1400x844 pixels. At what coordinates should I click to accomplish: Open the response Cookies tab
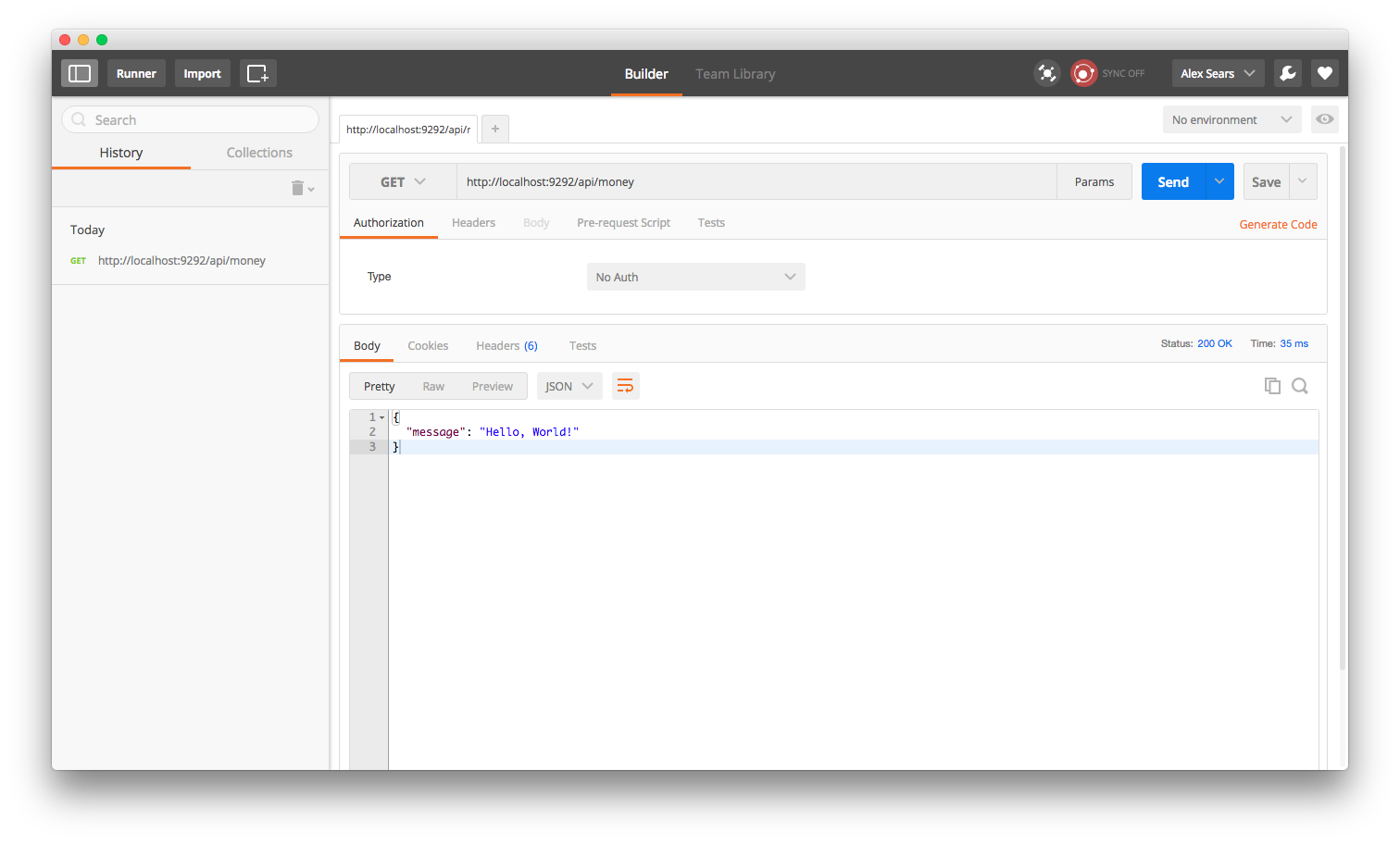[x=428, y=346]
